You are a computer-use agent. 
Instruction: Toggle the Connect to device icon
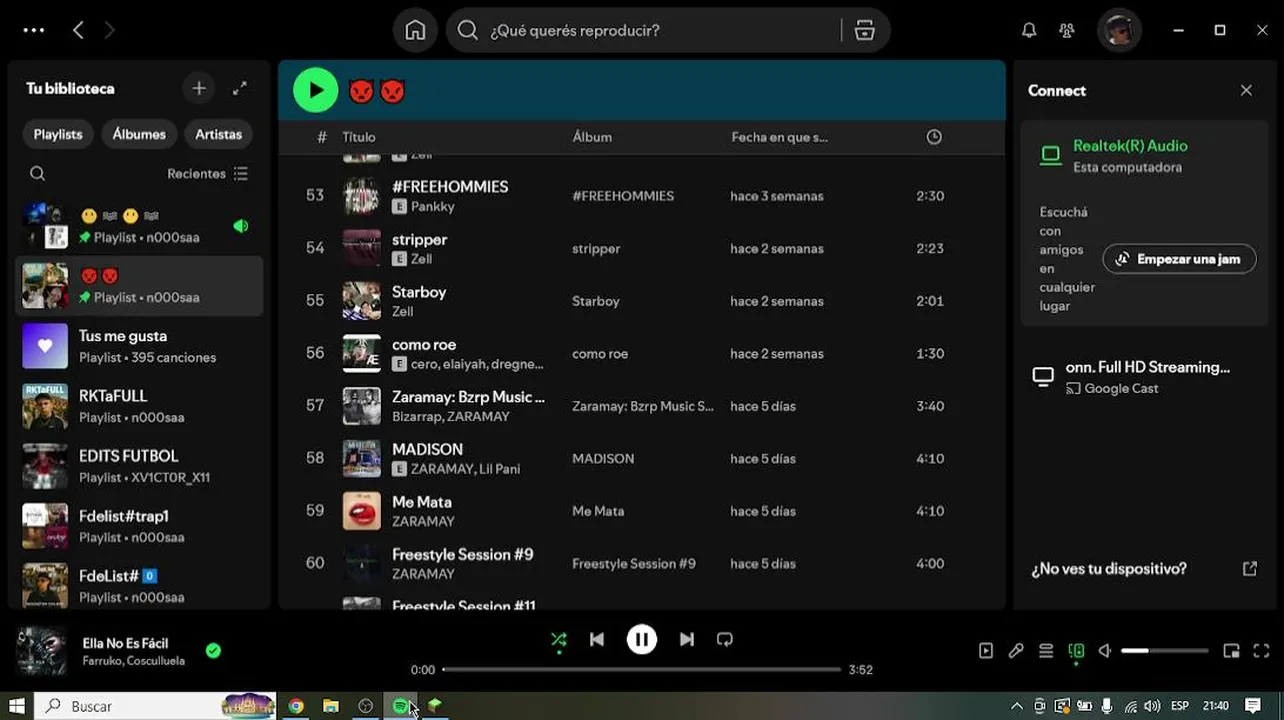1076,651
